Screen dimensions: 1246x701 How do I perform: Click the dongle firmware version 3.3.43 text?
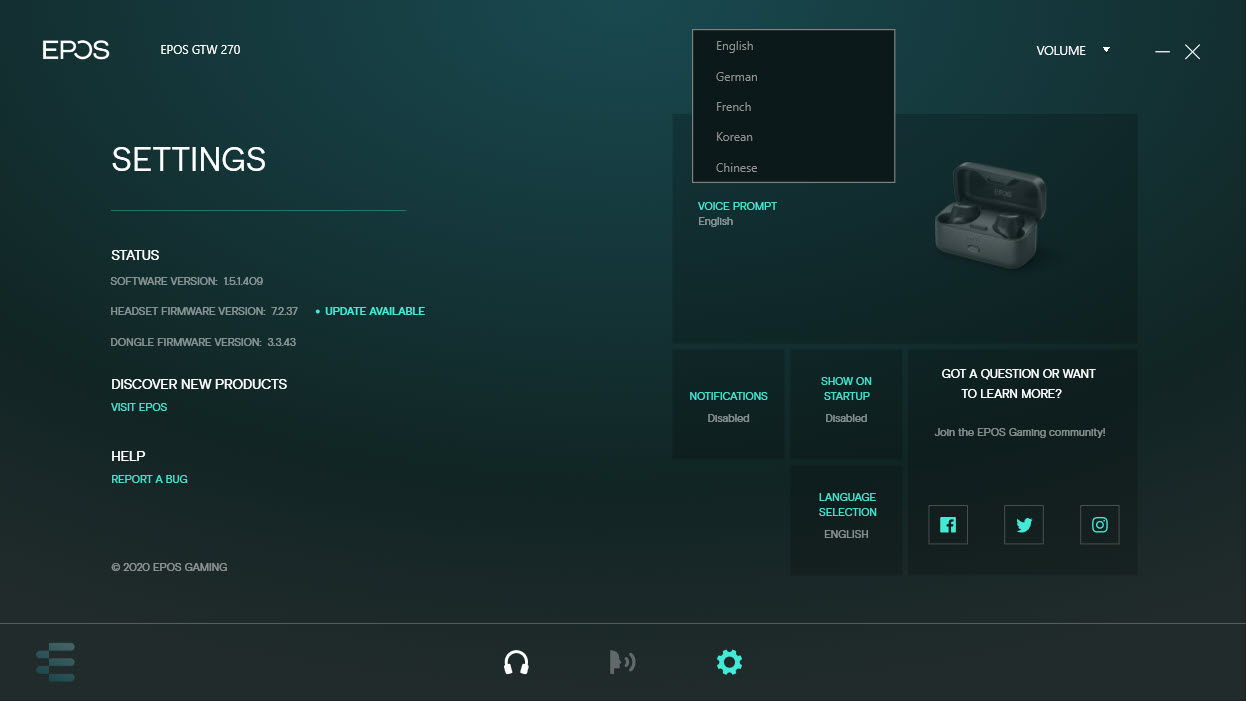pyautogui.click(x=203, y=342)
